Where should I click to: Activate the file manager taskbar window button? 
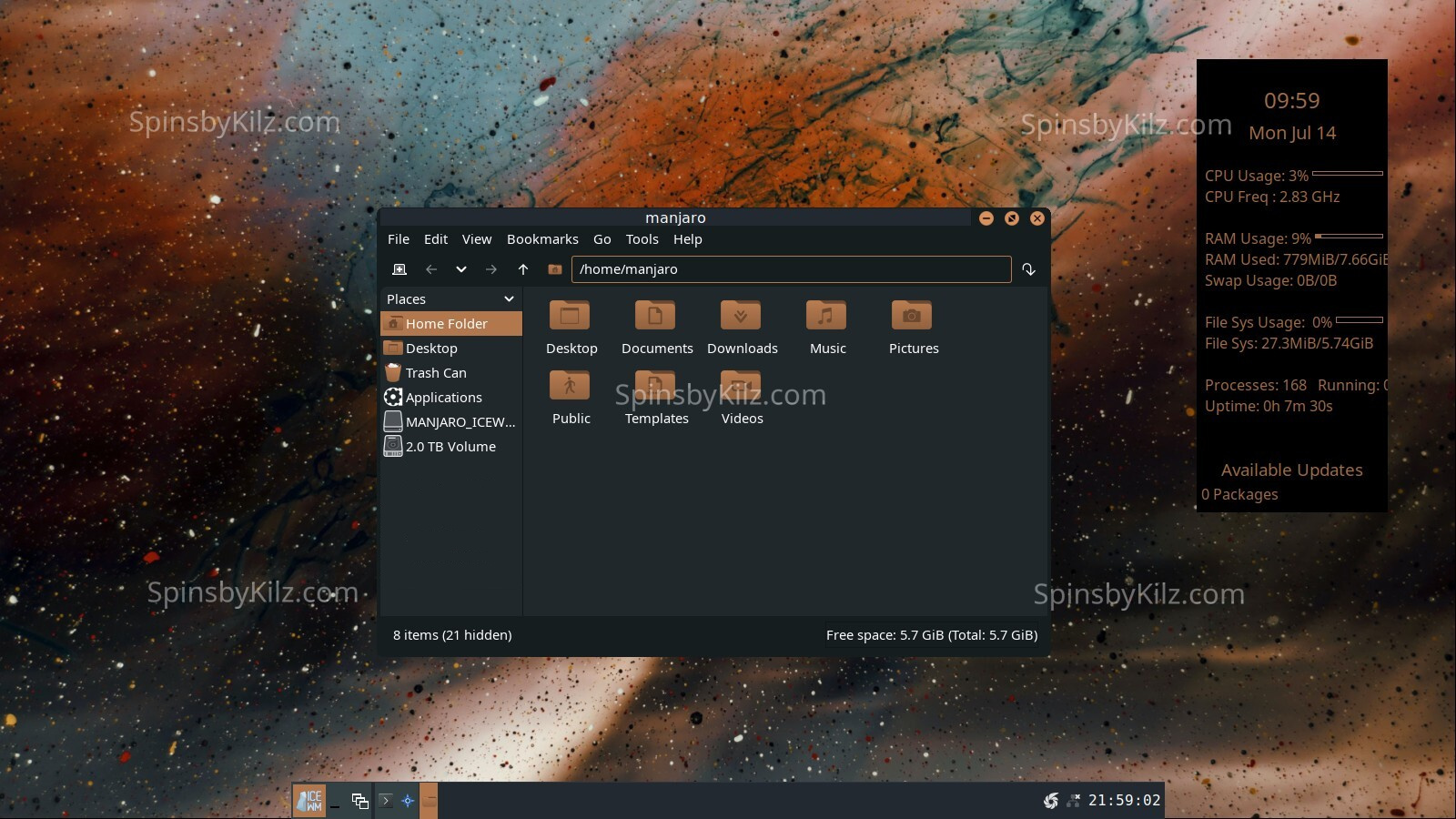click(429, 801)
